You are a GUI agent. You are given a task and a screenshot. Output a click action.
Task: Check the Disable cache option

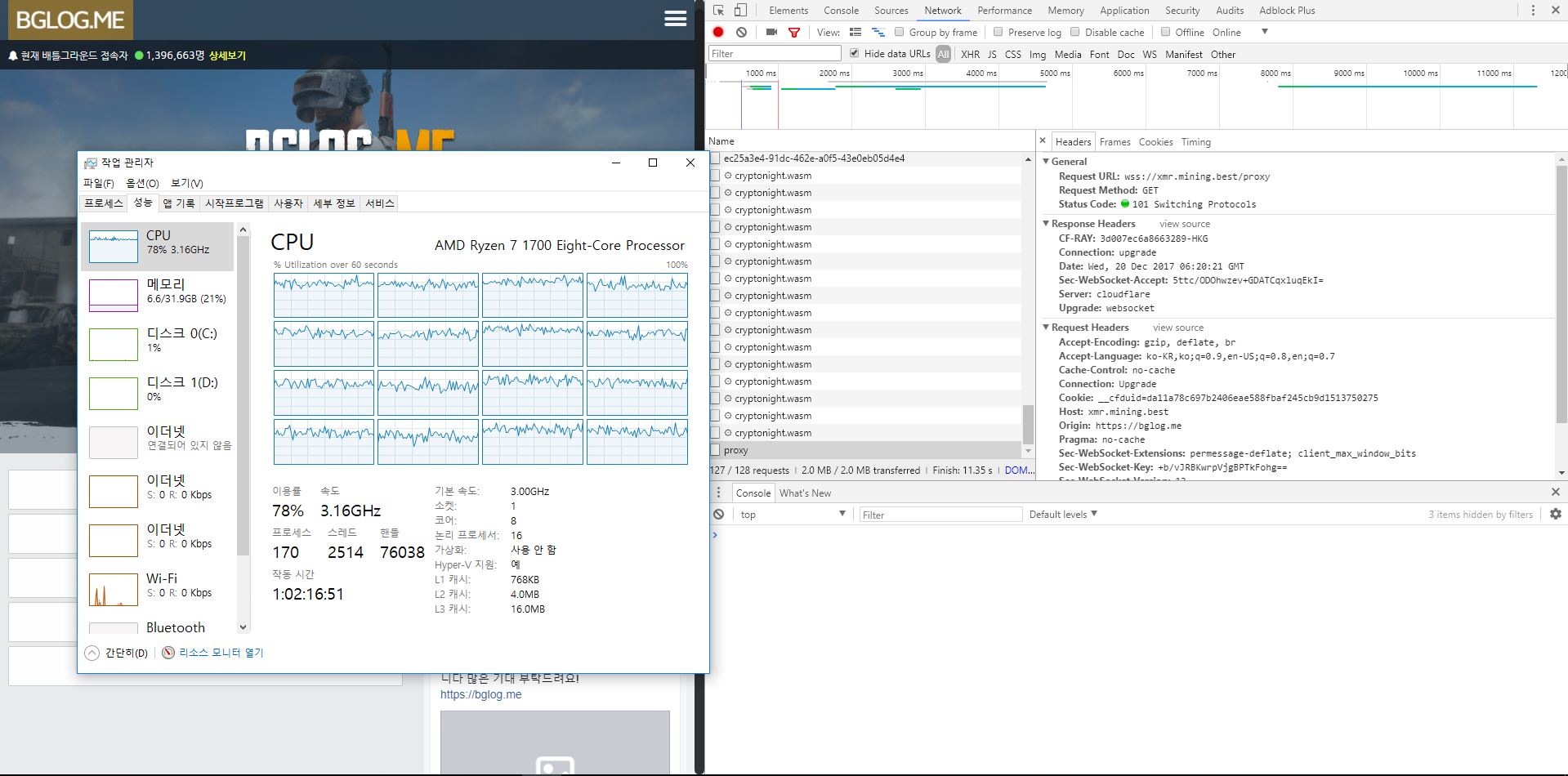[x=1074, y=32]
